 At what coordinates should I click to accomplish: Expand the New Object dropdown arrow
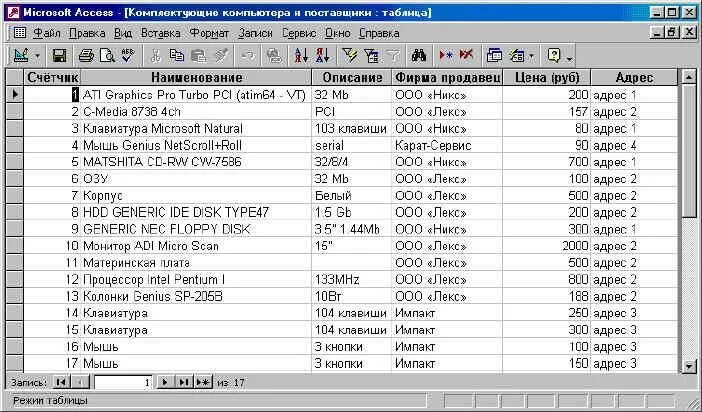click(531, 56)
